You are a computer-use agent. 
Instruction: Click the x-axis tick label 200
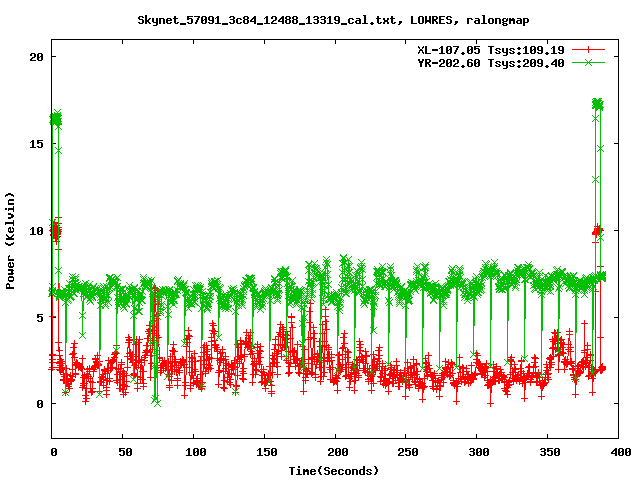pos(338,452)
